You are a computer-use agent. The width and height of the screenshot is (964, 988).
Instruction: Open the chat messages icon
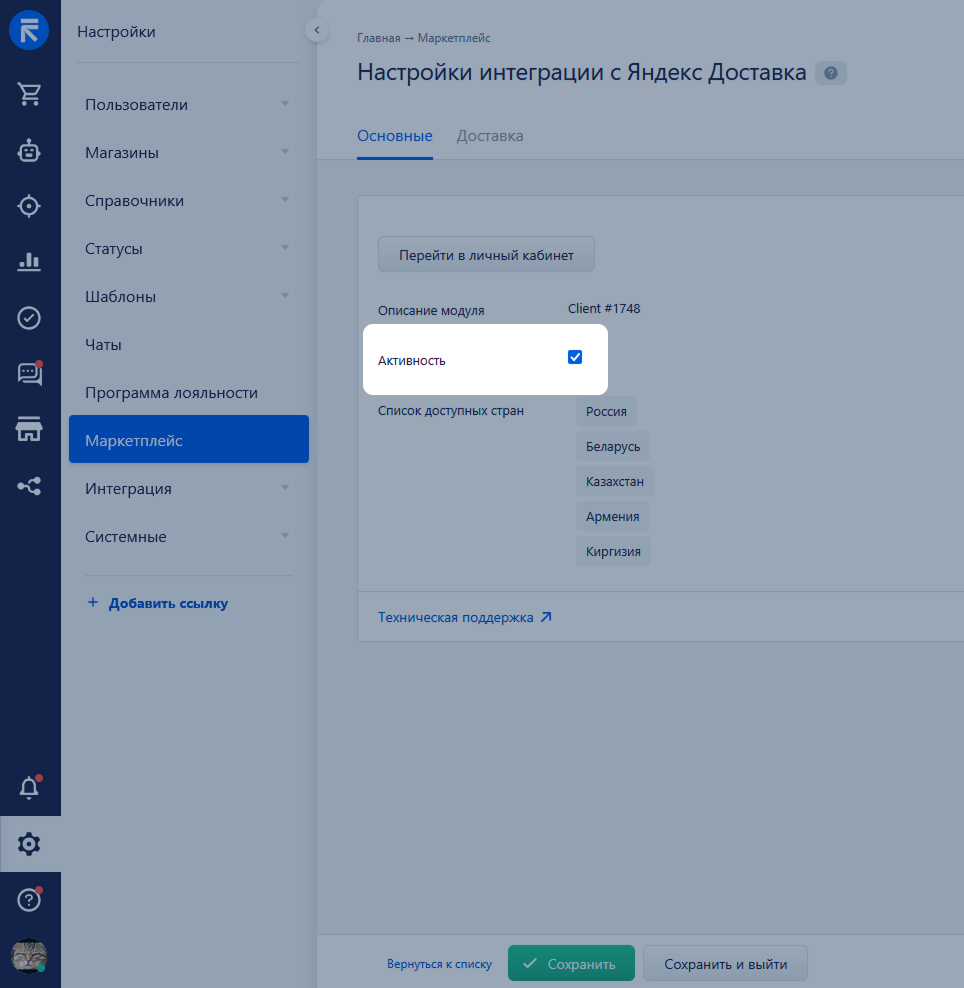pyautogui.click(x=29, y=374)
